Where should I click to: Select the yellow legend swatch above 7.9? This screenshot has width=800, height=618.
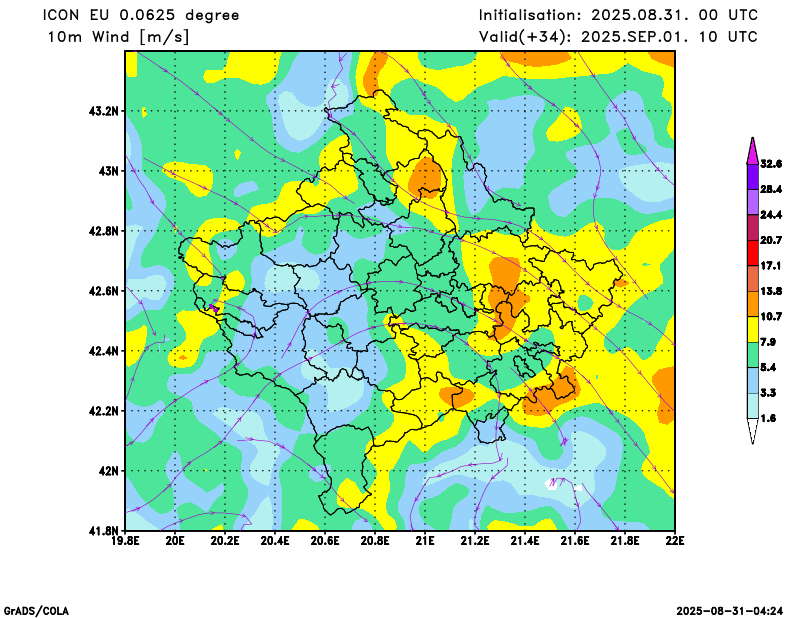[752, 329]
